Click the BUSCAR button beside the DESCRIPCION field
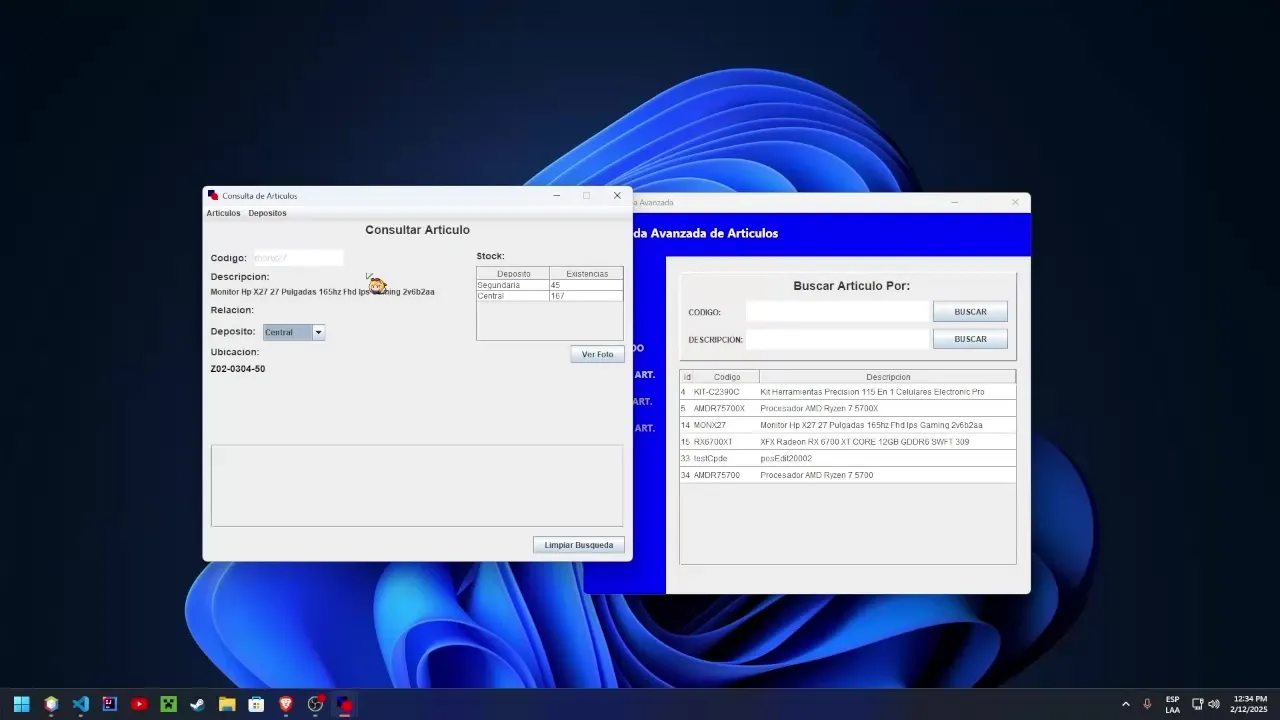Image resolution: width=1280 pixels, height=720 pixels. click(970, 339)
